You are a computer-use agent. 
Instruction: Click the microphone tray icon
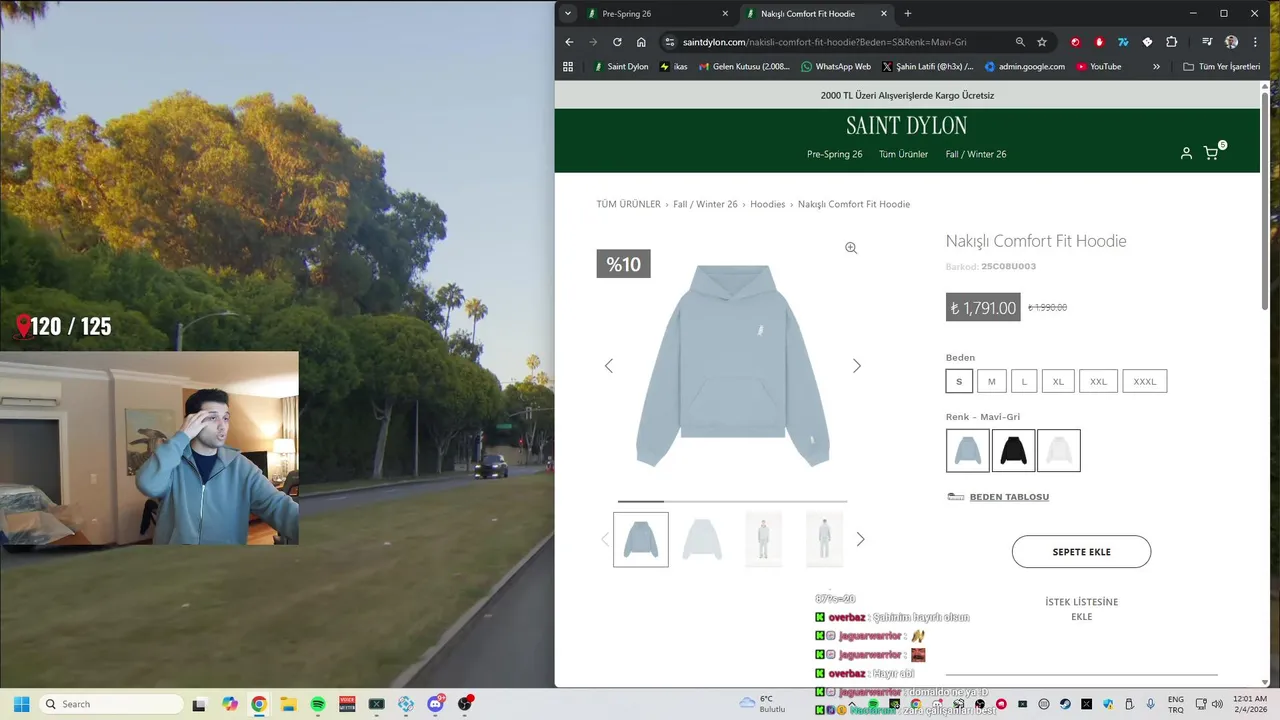(x=1151, y=704)
